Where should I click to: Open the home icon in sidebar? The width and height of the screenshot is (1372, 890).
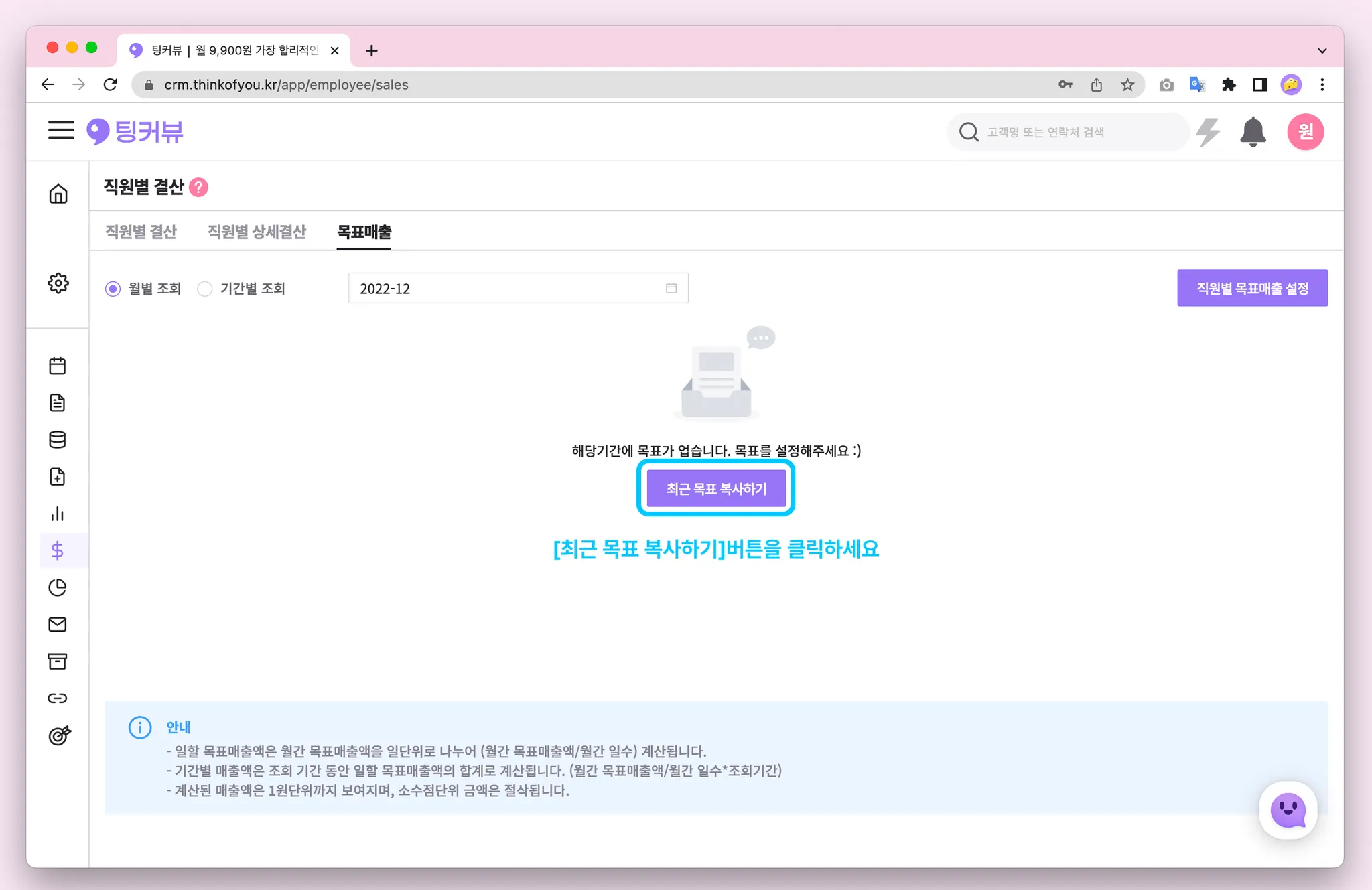(58, 194)
